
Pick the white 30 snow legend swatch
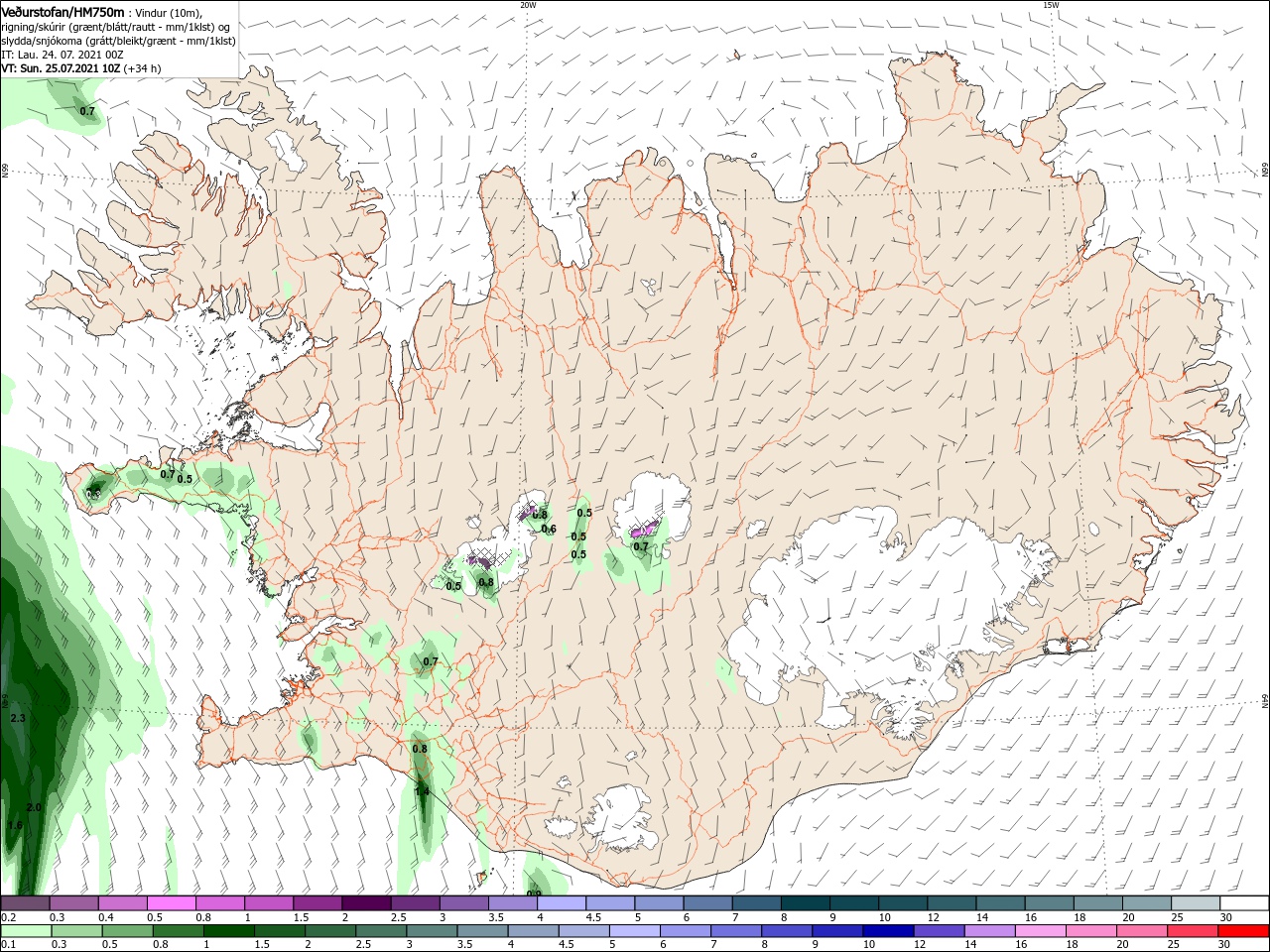pos(1244,903)
